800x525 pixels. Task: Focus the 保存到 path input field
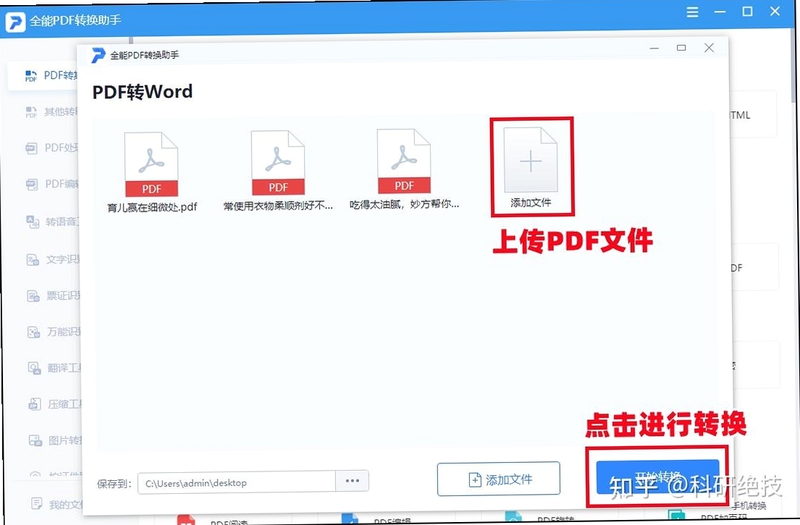click(236, 482)
